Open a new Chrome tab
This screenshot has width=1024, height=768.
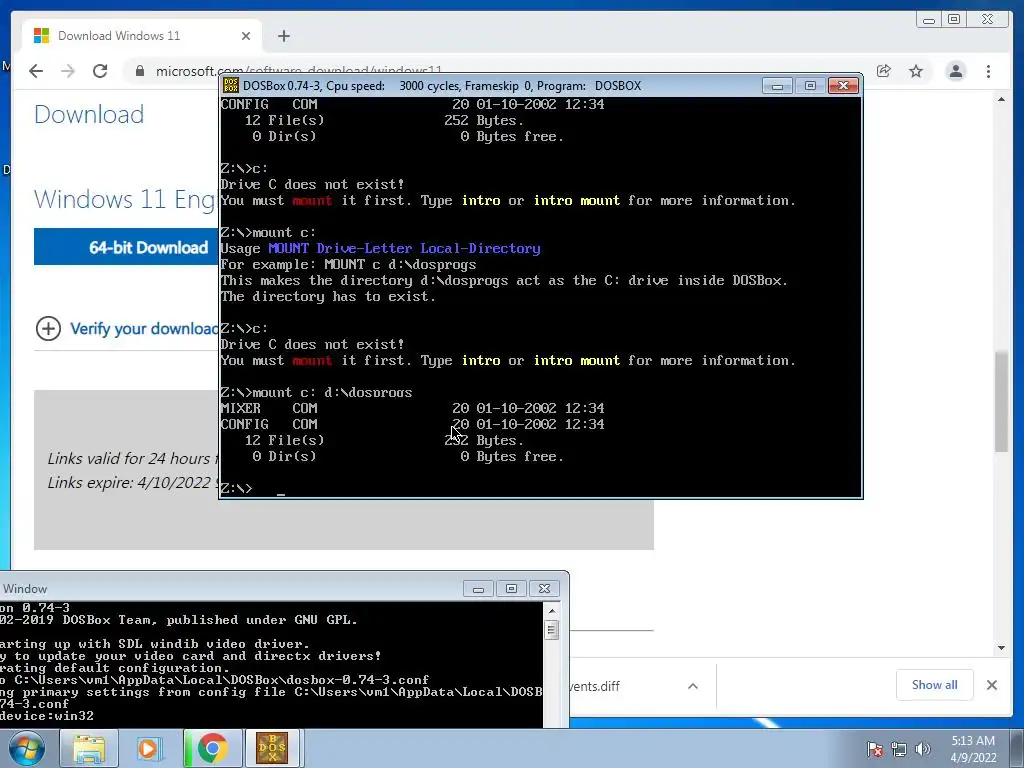click(x=283, y=36)
